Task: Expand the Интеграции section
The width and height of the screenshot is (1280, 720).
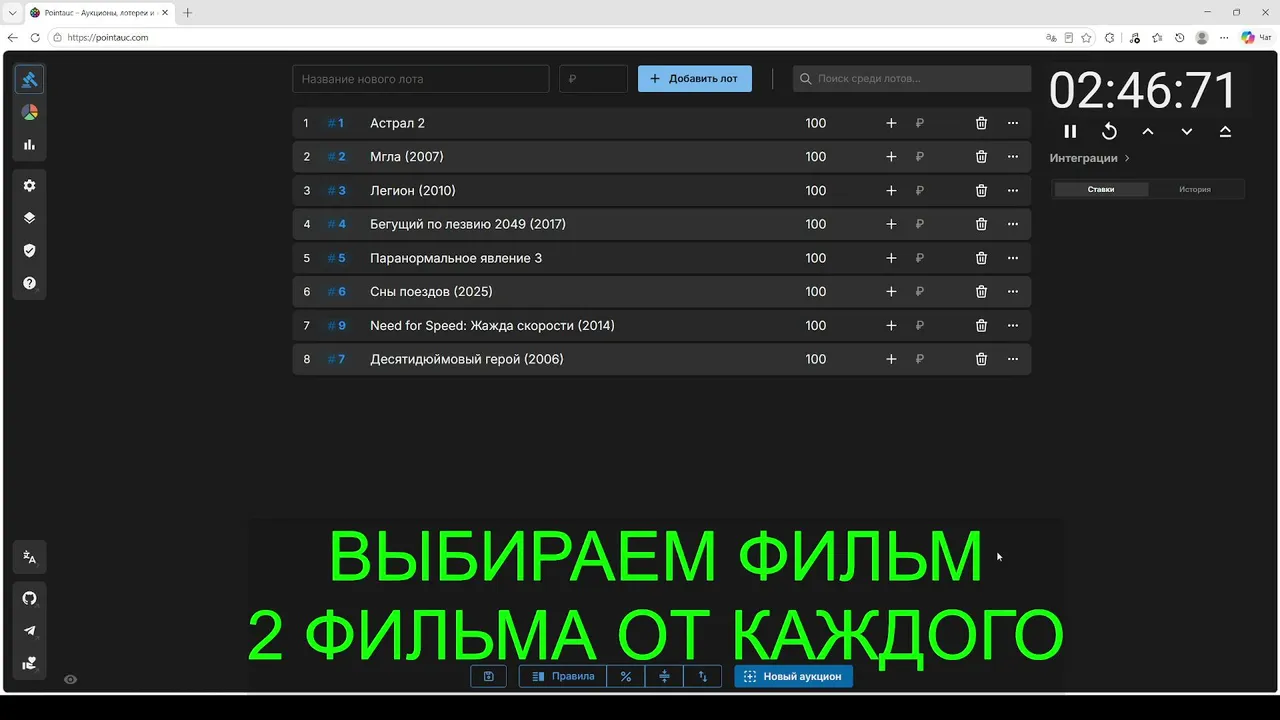Action: tap(1090, 158)
